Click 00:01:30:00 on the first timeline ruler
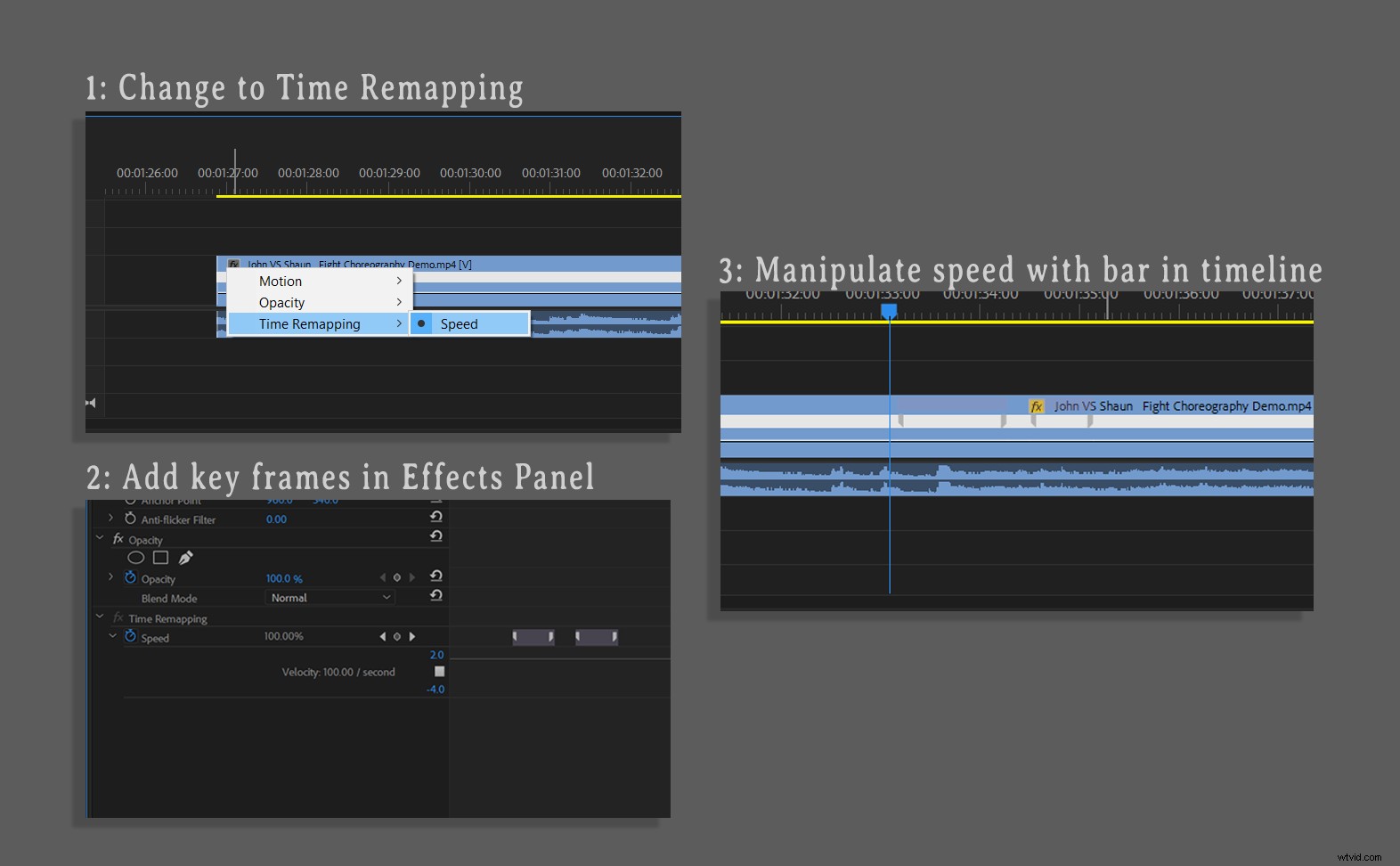Viewport: 1400px width, 866px height. [470, 173]
